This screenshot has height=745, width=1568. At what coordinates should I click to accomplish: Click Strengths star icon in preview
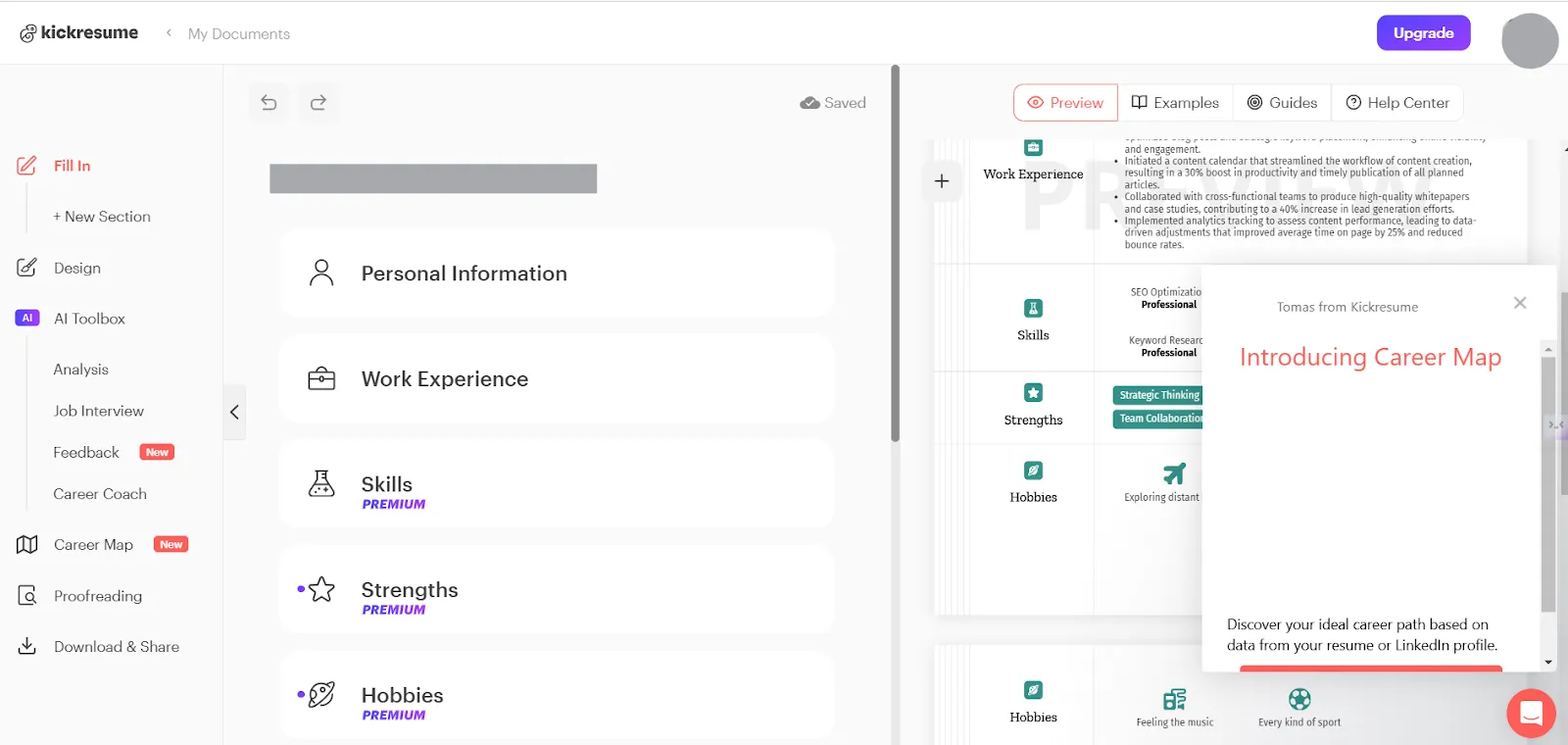coord(1033,392)
